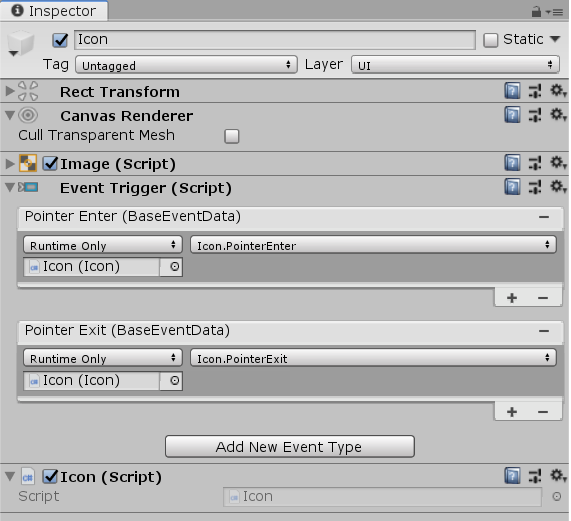This screenshot has height=521, width=571.
Task: Enable Cull Transparent Mesh checkbox
Action: pos(232,136)
